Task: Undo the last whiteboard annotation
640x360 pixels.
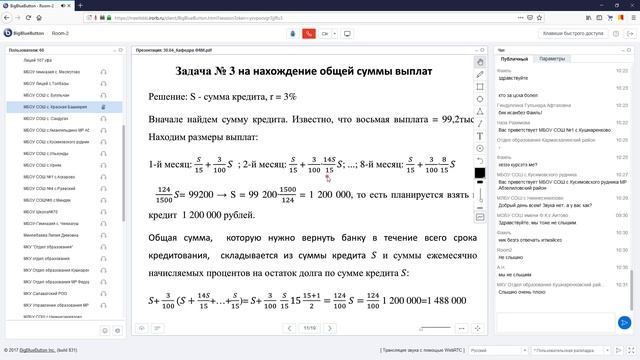Action: 480,160
